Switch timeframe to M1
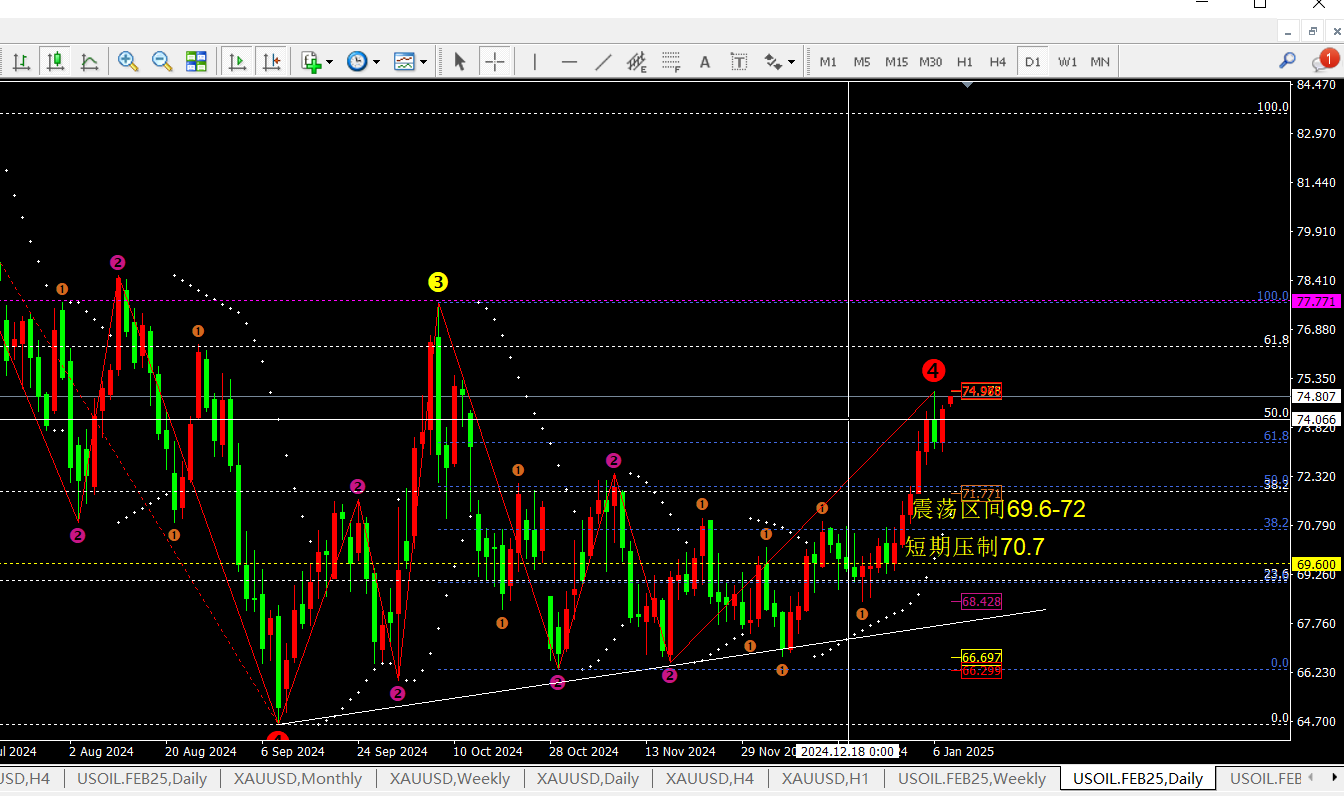The width and height of the screenshot is (1344, 796). (x=828, y=62)
